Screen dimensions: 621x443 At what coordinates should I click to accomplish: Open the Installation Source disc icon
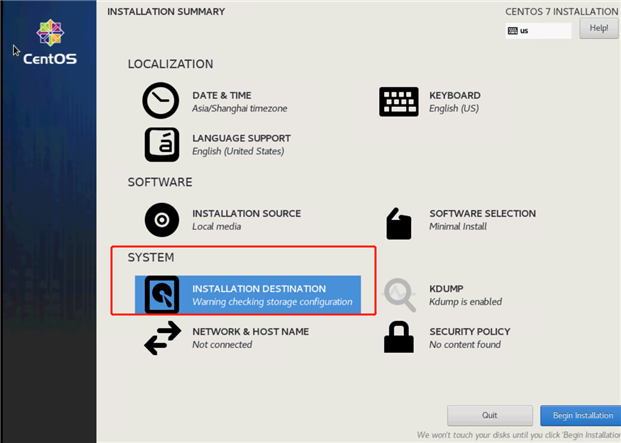[x=162, y=220]
